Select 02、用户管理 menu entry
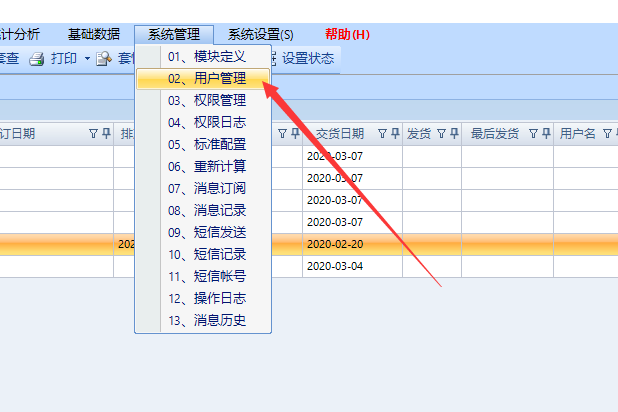The height and width of the screenshot is (412, 618). click(x=206, y=79)
